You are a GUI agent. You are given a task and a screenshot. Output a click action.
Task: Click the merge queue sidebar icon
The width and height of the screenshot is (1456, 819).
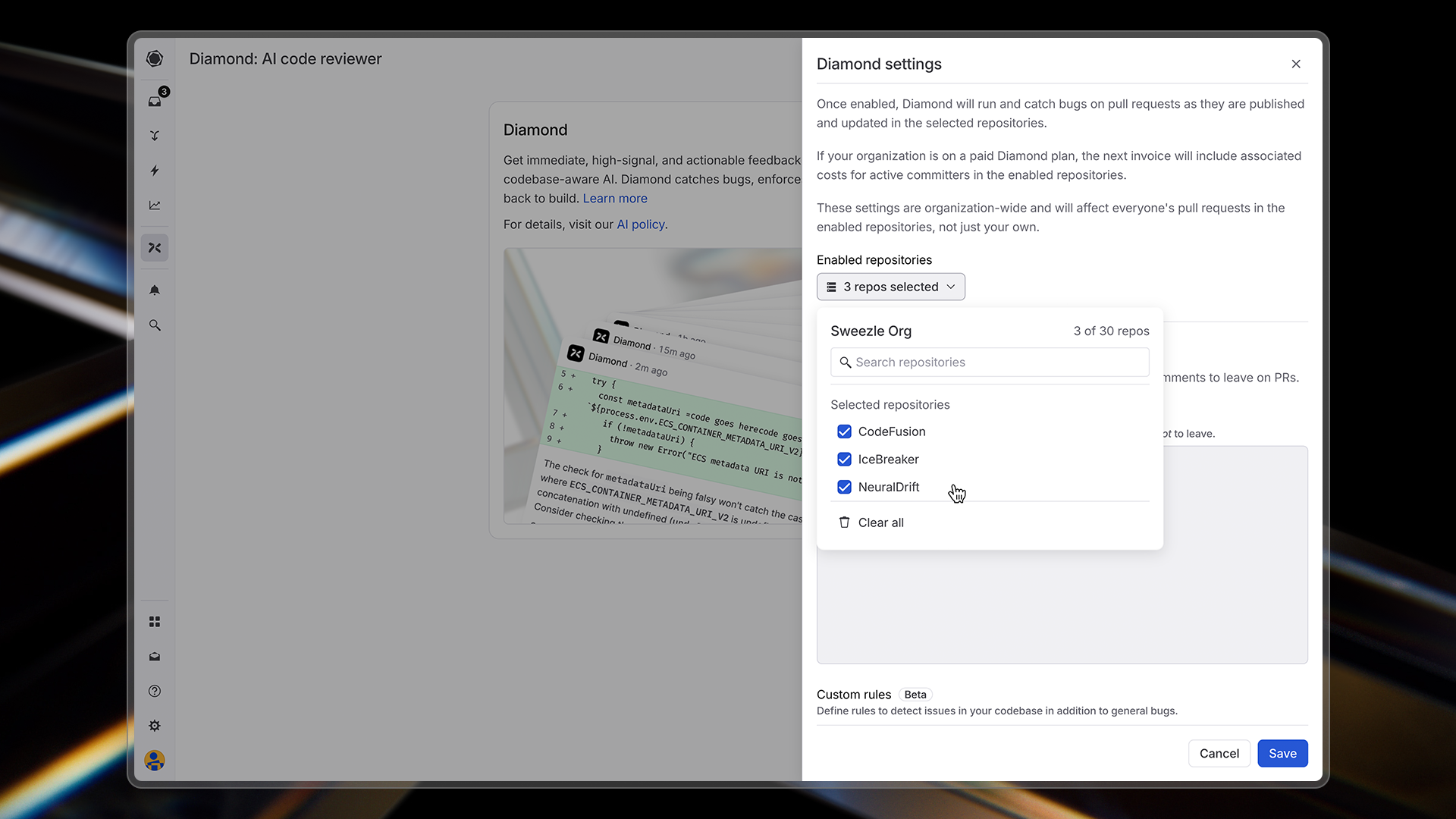point(155,136)
